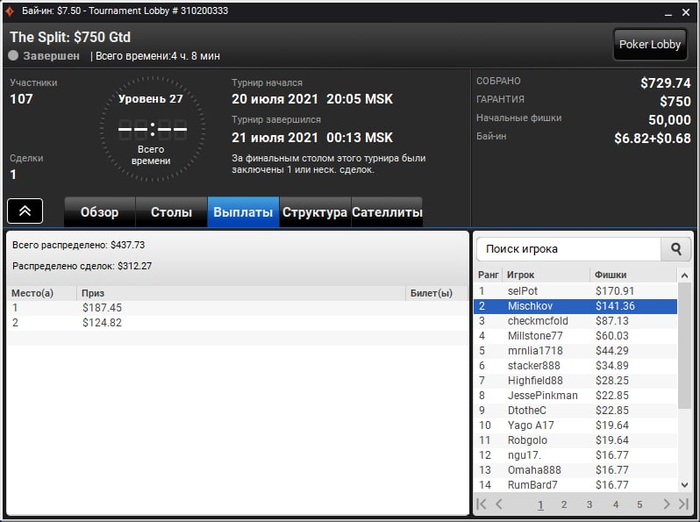Focus the Поиск игрока search field
Screen dimensions: 700x522
point(568,249)
